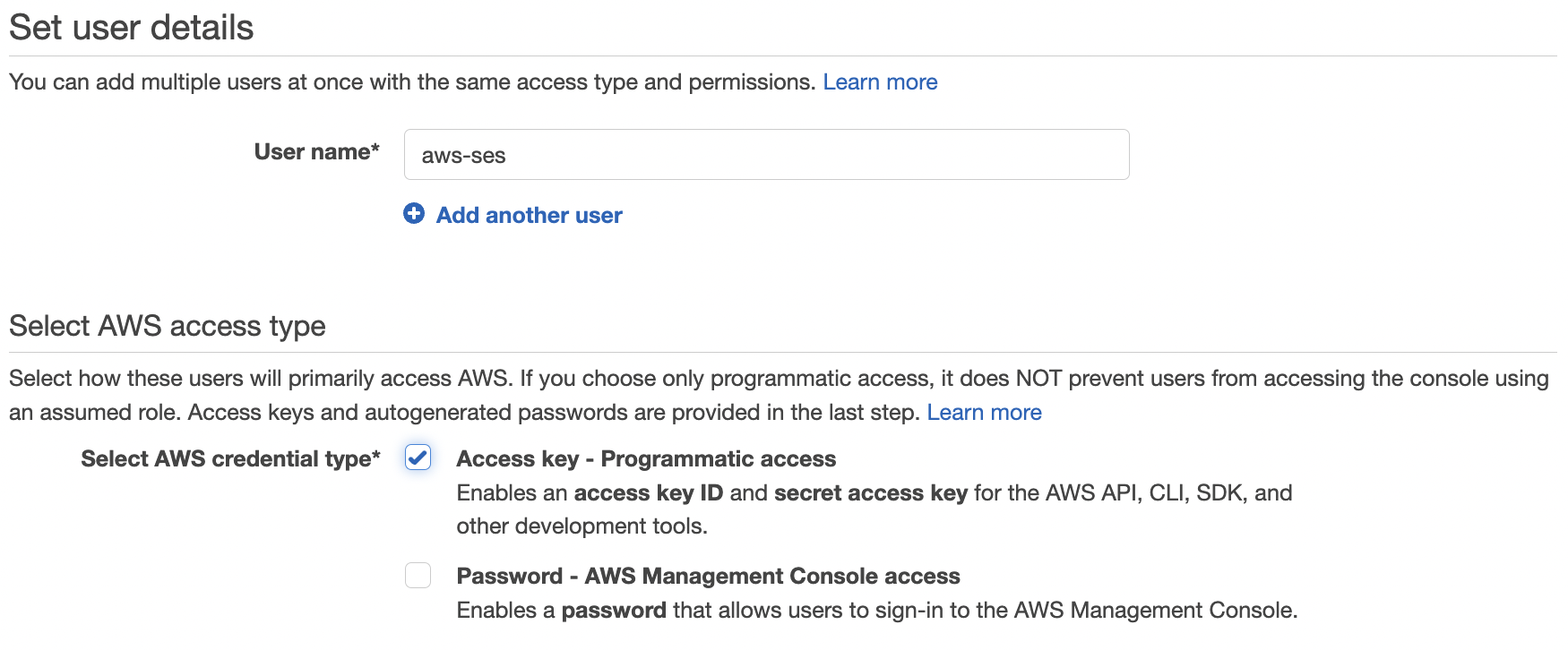This screenshot has height=650, width=1568.
Task: Click the Password - AWS Management Console access label
Action: (708, 576)
